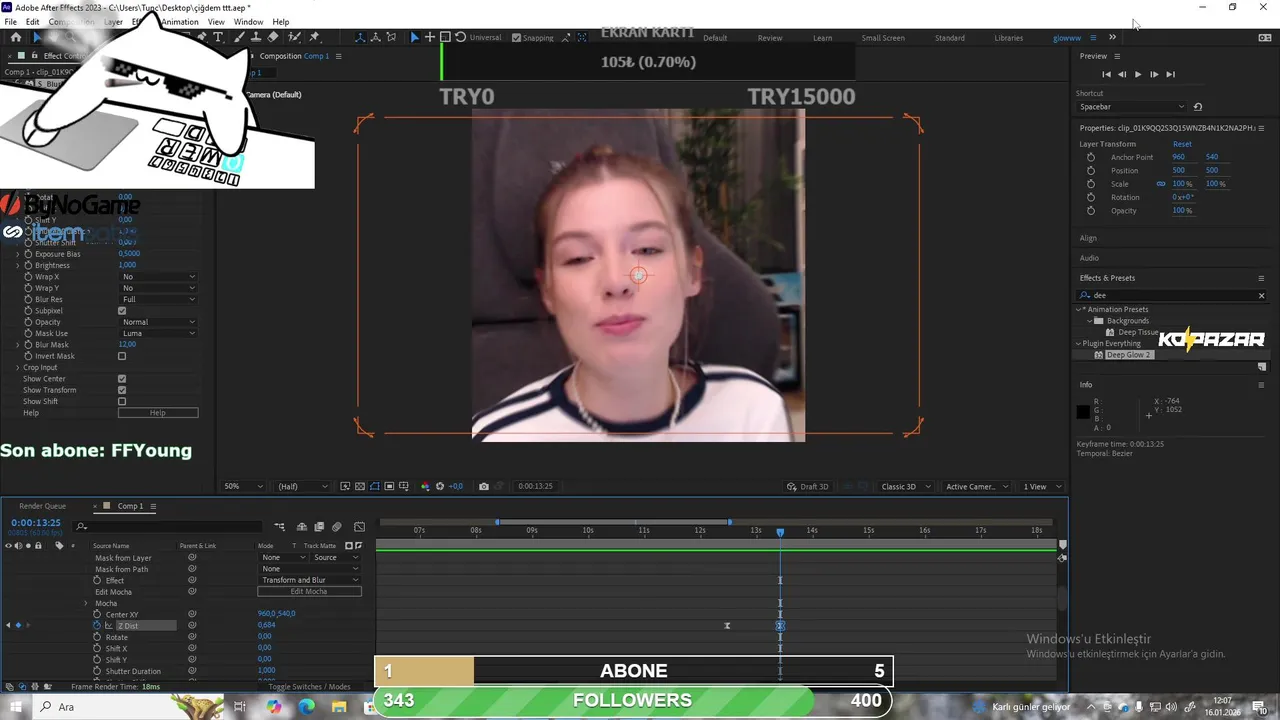Click the Z Dist stopwatch in timeline
This screenshot has width=1280, height=720.
click(97, 625)
